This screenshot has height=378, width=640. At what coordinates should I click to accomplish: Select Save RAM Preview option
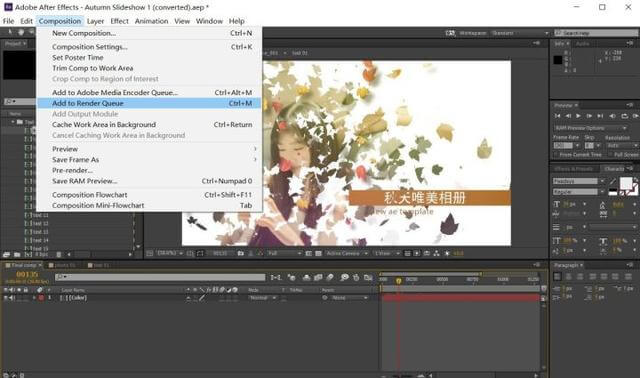click(x=149, y=181)
